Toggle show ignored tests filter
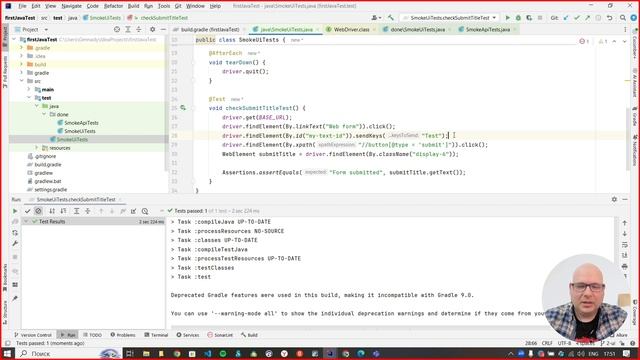Screen dimensions: 640x360 coord(38,211)
